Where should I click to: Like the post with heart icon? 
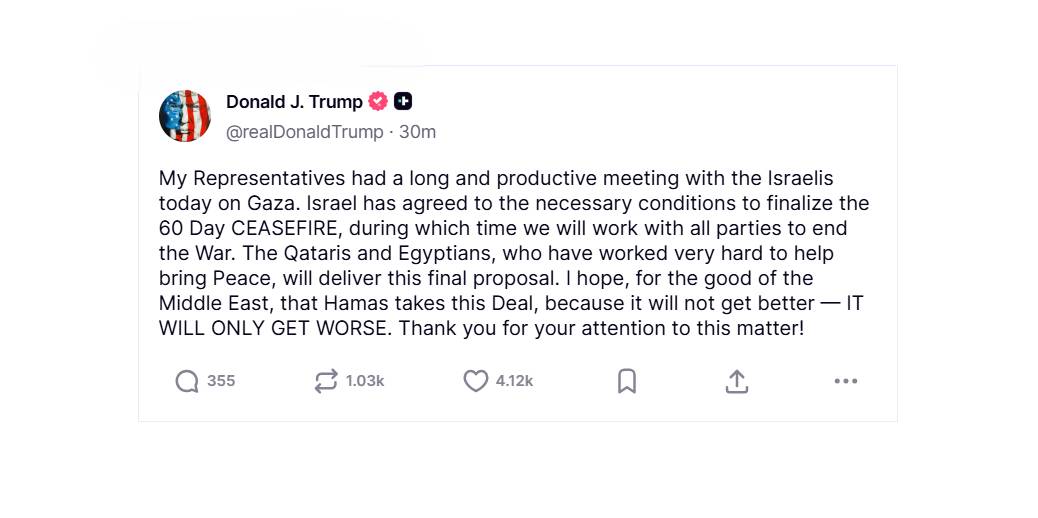(x=475, y=381)
